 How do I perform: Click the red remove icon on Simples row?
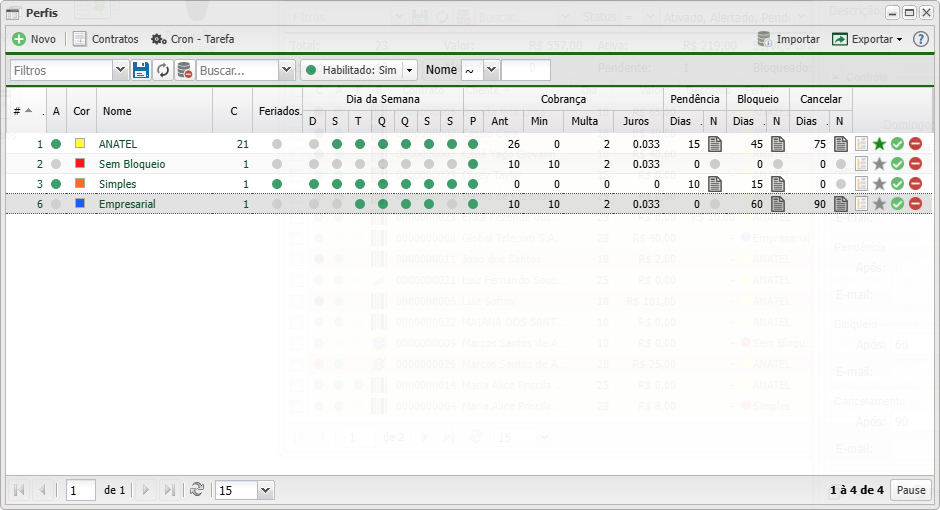[x=915, y=184]
